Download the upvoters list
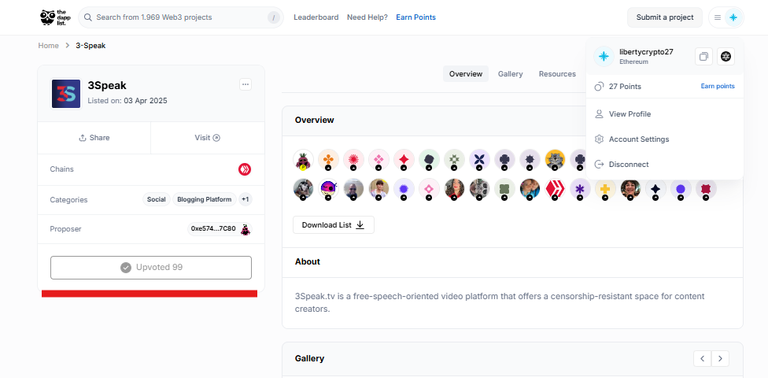Viewport: 768px width, 378px height. tap(334, 225)
